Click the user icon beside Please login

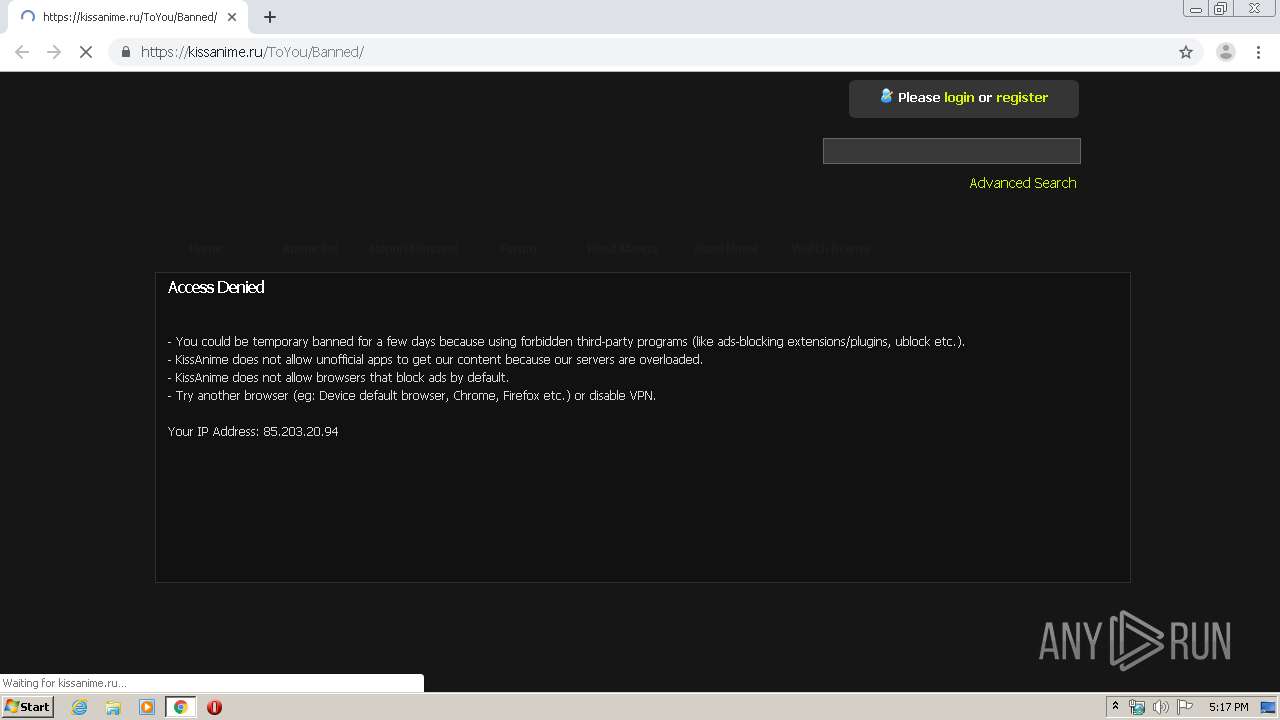[886, 96]
